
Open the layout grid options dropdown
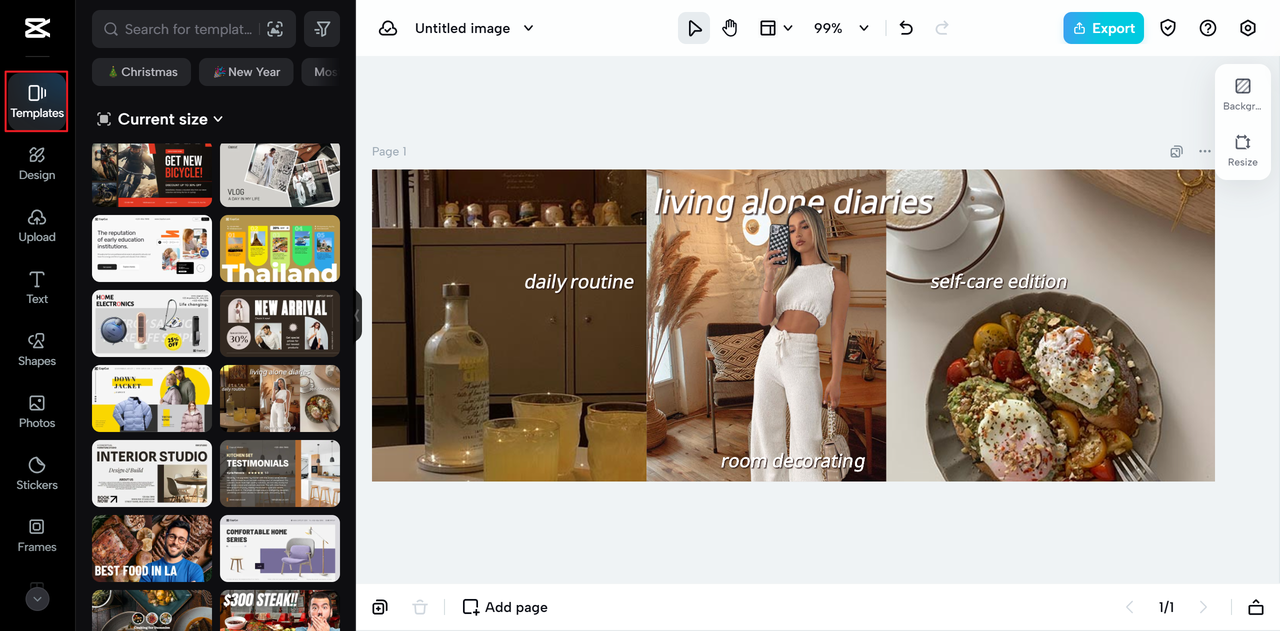coord(776,28)
